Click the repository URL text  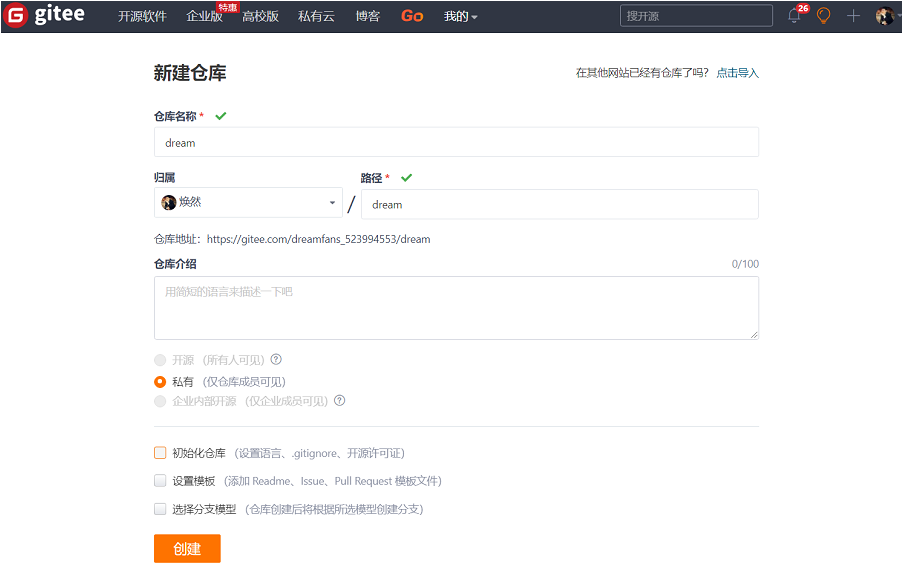click(x=318, y=239)
